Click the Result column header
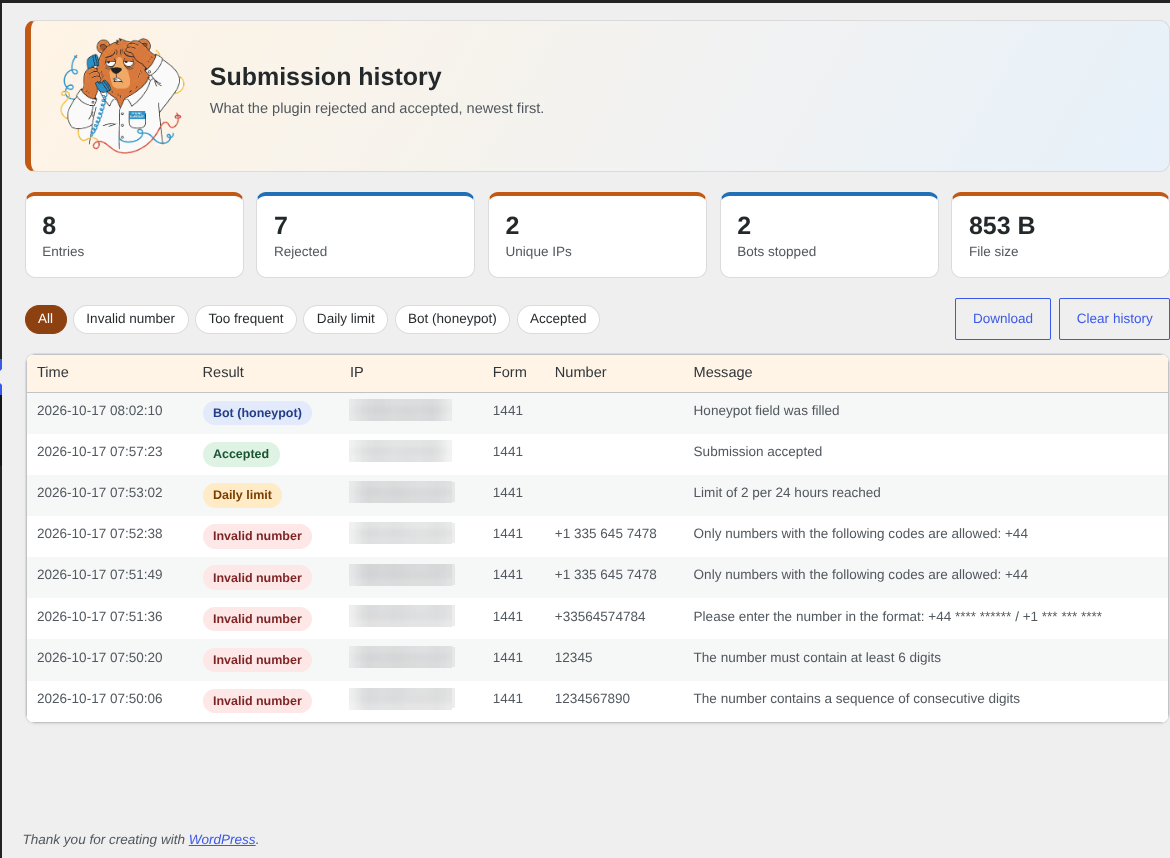 [x=223, y=372]
